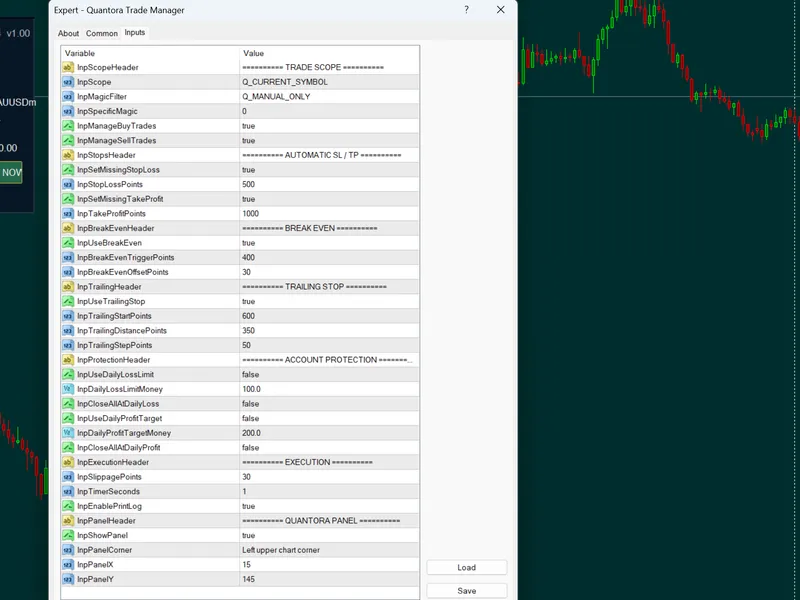Click the icon beside InpSlippagePoints
Viewport: 800px width, 600px height.
point(68,477)
